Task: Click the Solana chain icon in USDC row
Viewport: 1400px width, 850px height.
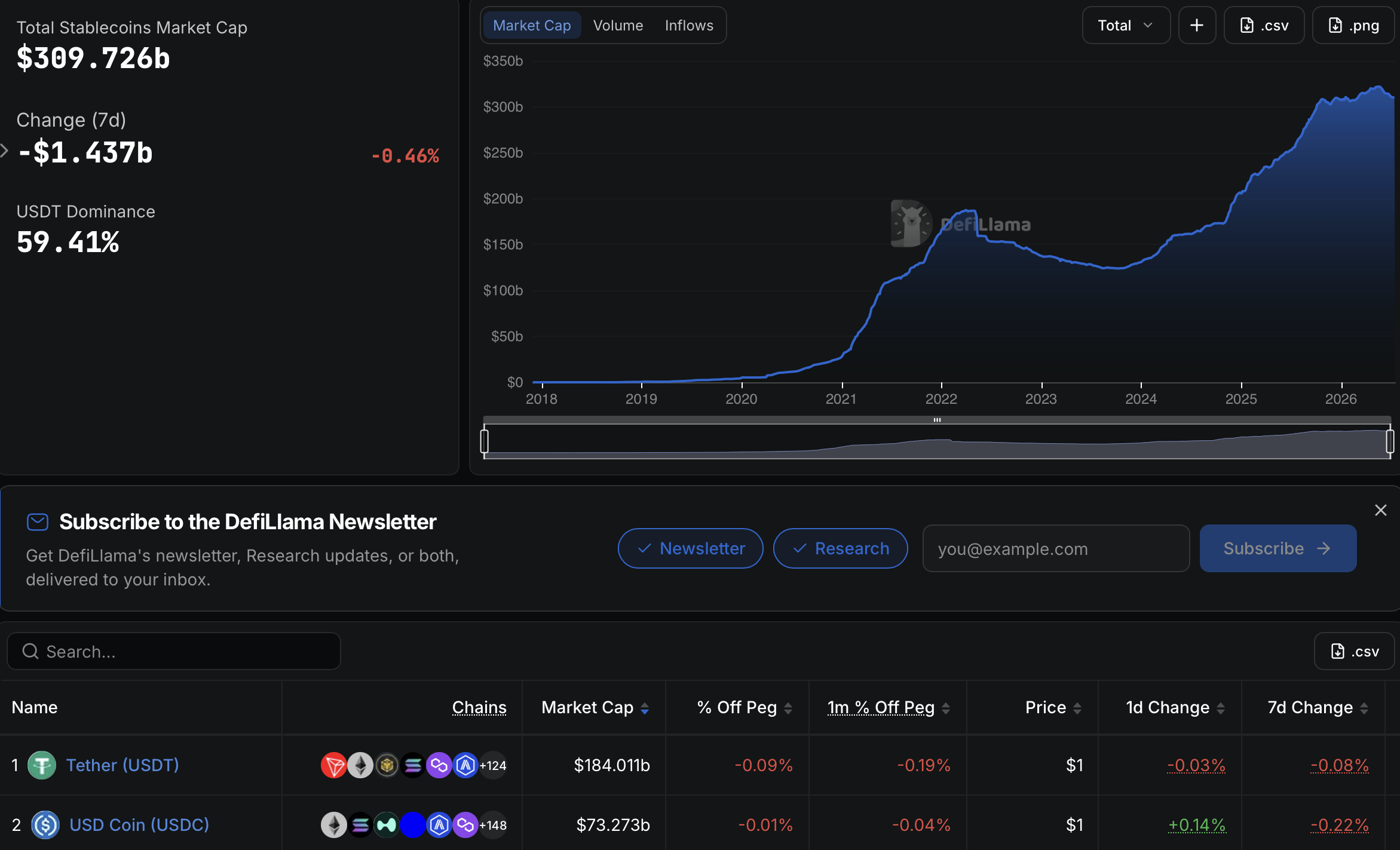Action: click(360, 825)
